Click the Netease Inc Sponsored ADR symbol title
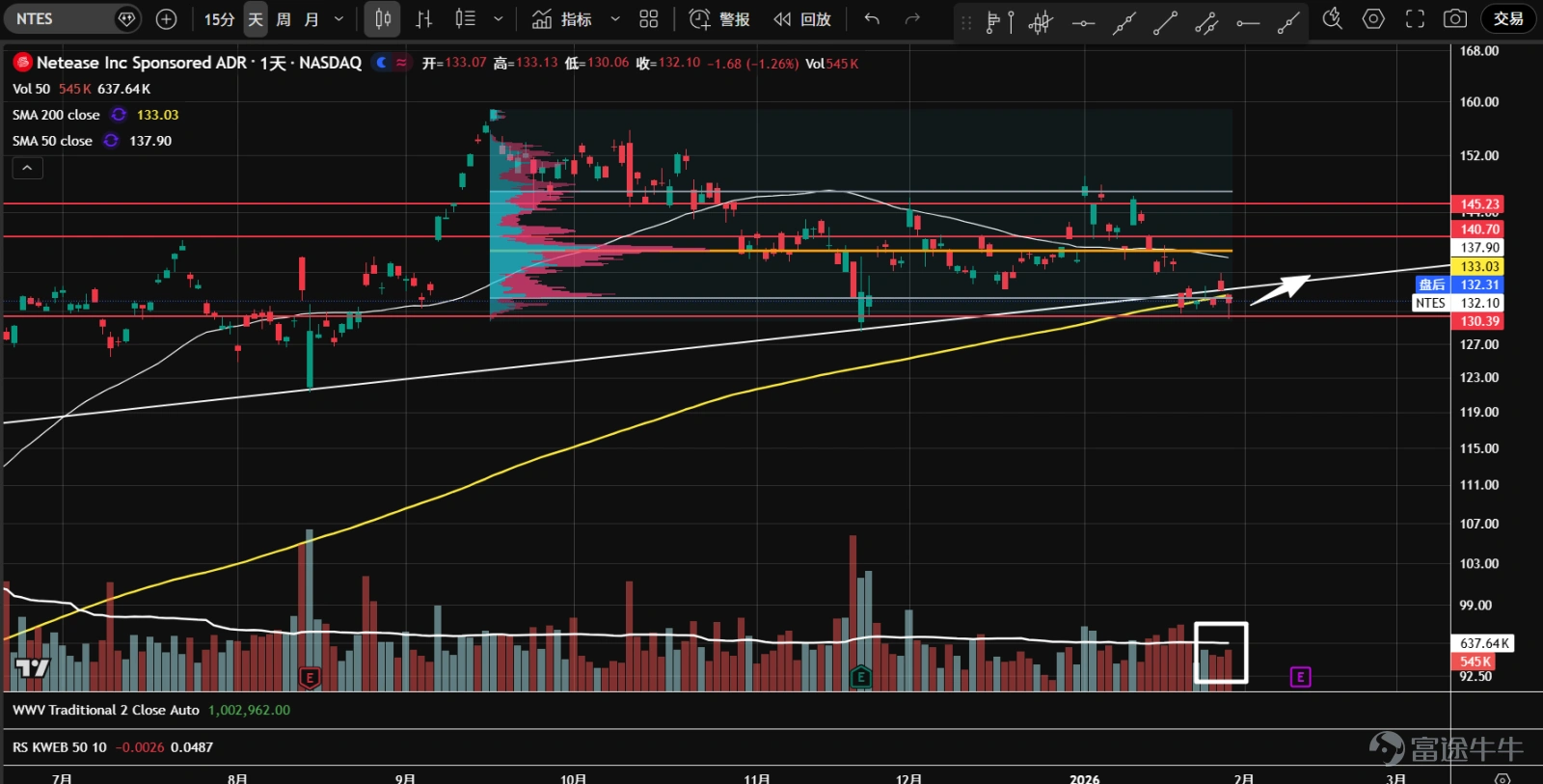Viewport: 1543px width, 784px height. click(x=199, y=63)
